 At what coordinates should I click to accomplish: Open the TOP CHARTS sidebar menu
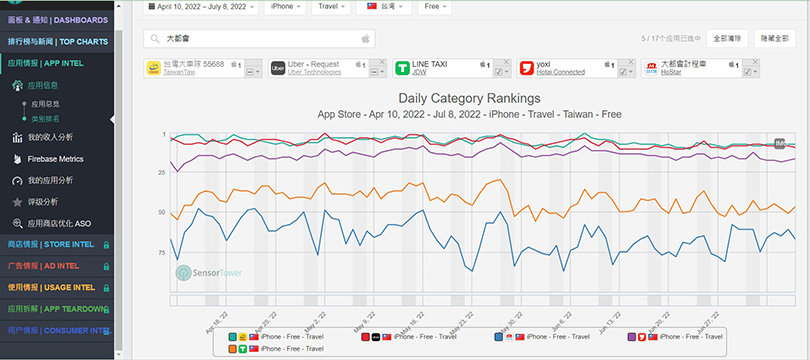[57, 42]
